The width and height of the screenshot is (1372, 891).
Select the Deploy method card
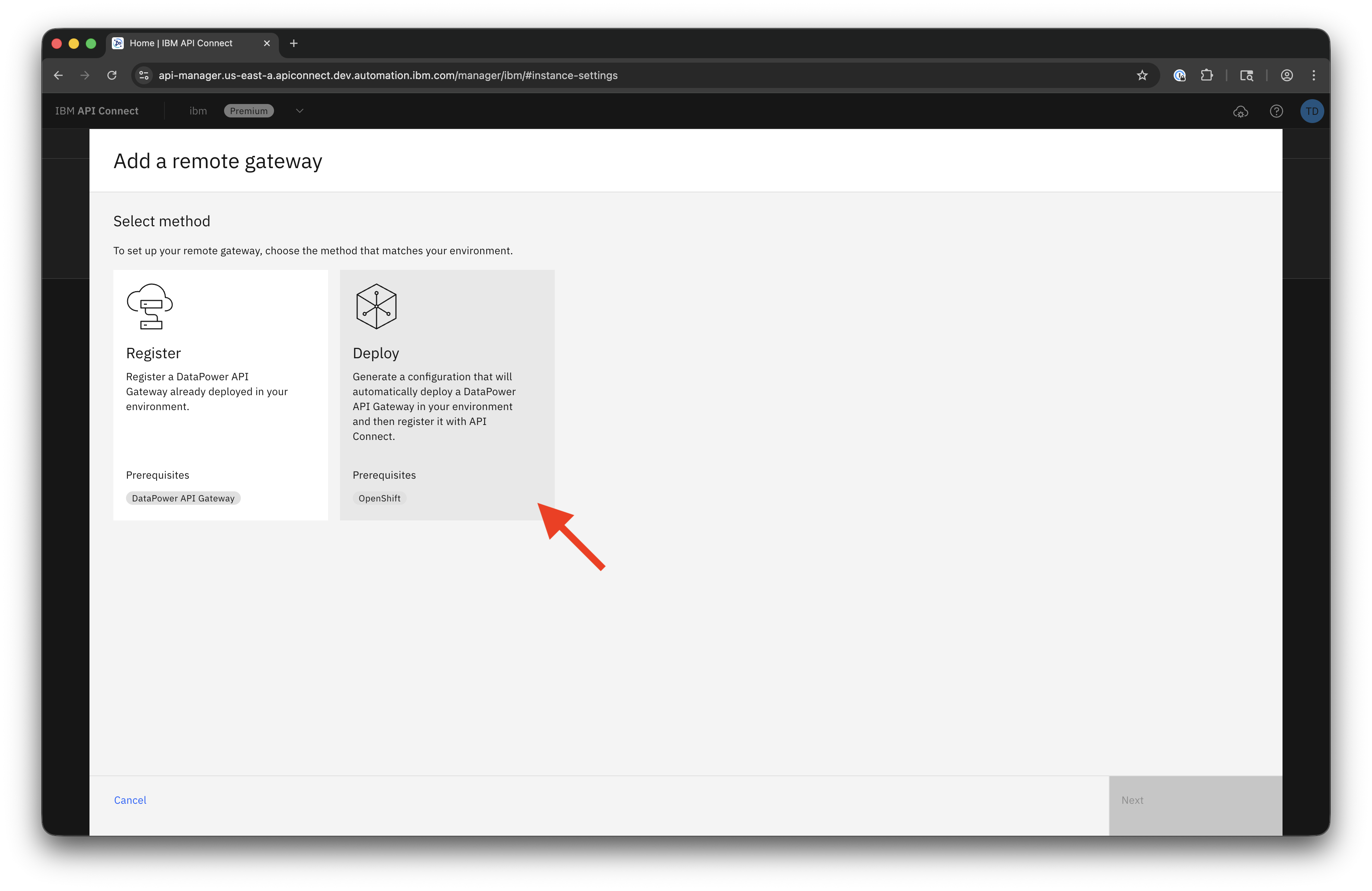pos(447,395)
